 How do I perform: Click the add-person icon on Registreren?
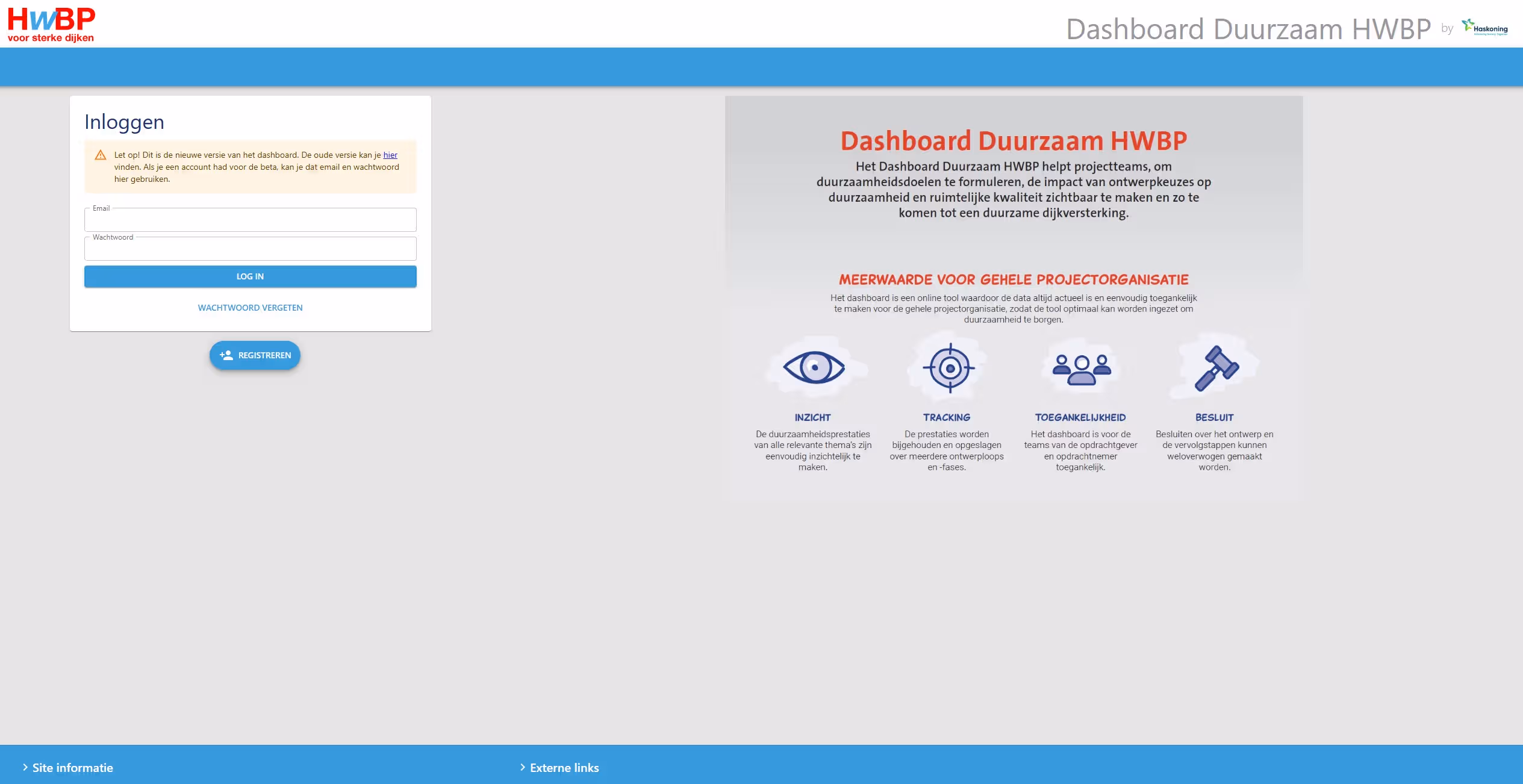coord(226,355)
